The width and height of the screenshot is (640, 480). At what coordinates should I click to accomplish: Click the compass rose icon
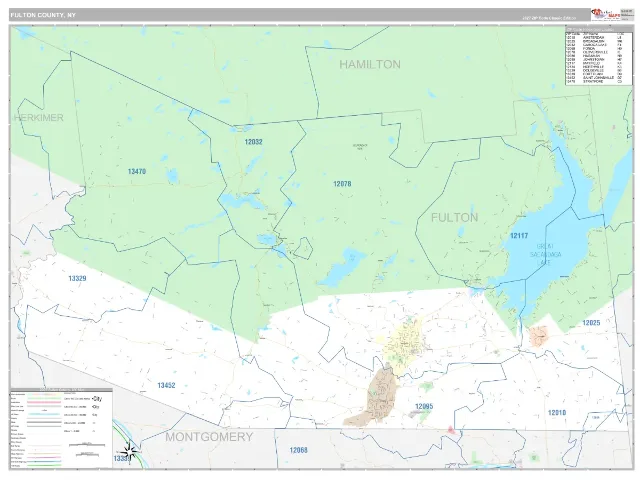(x=130, y=451)
